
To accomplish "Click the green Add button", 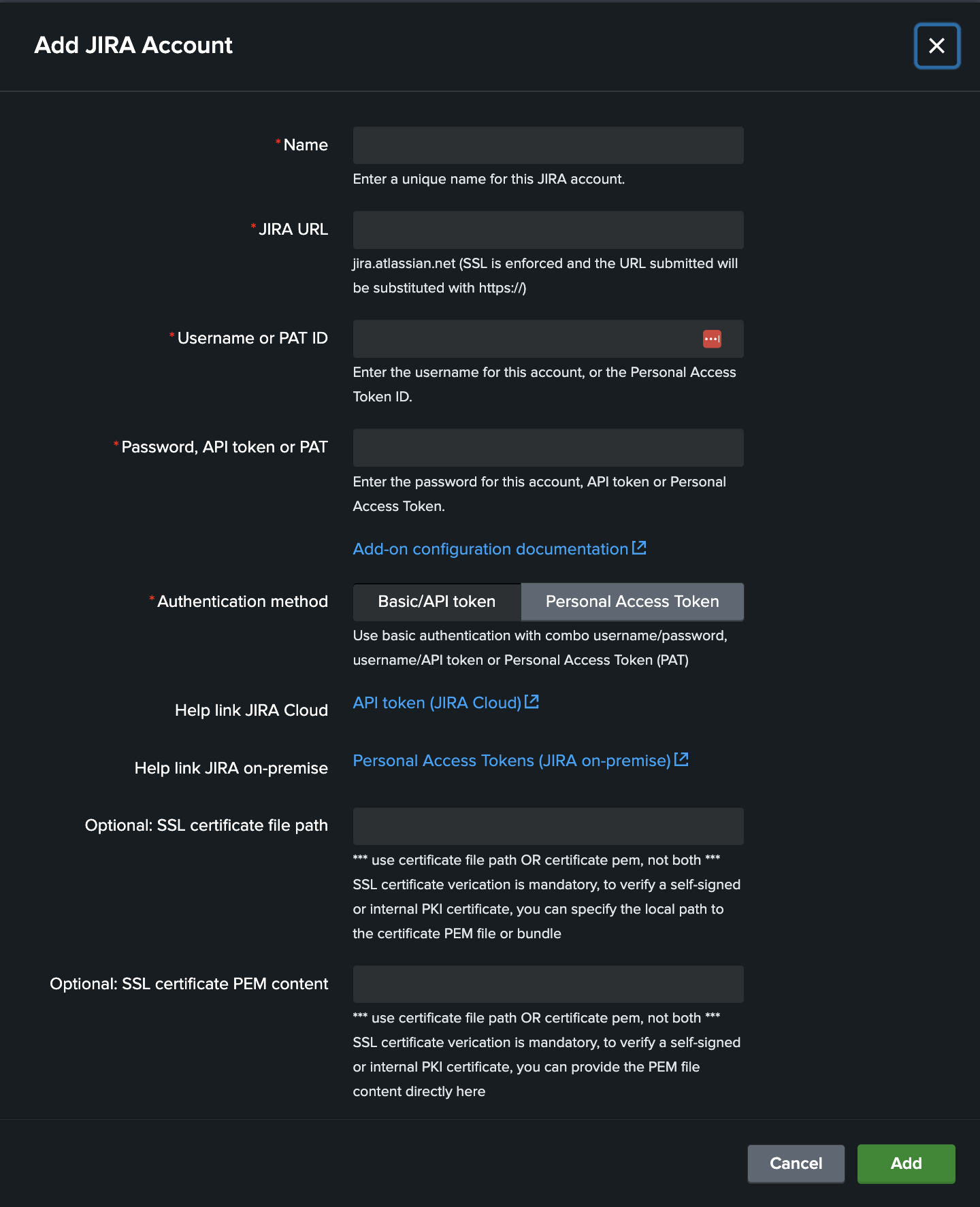I will pos(906,1163).
